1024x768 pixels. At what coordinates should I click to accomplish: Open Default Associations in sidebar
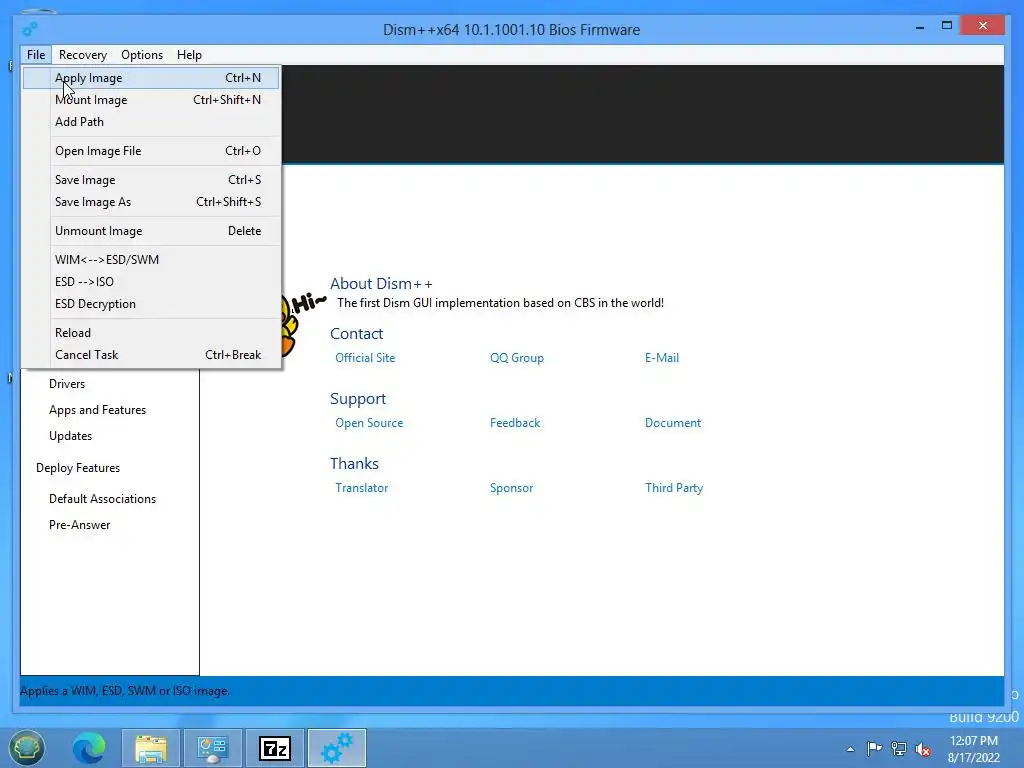103,499
